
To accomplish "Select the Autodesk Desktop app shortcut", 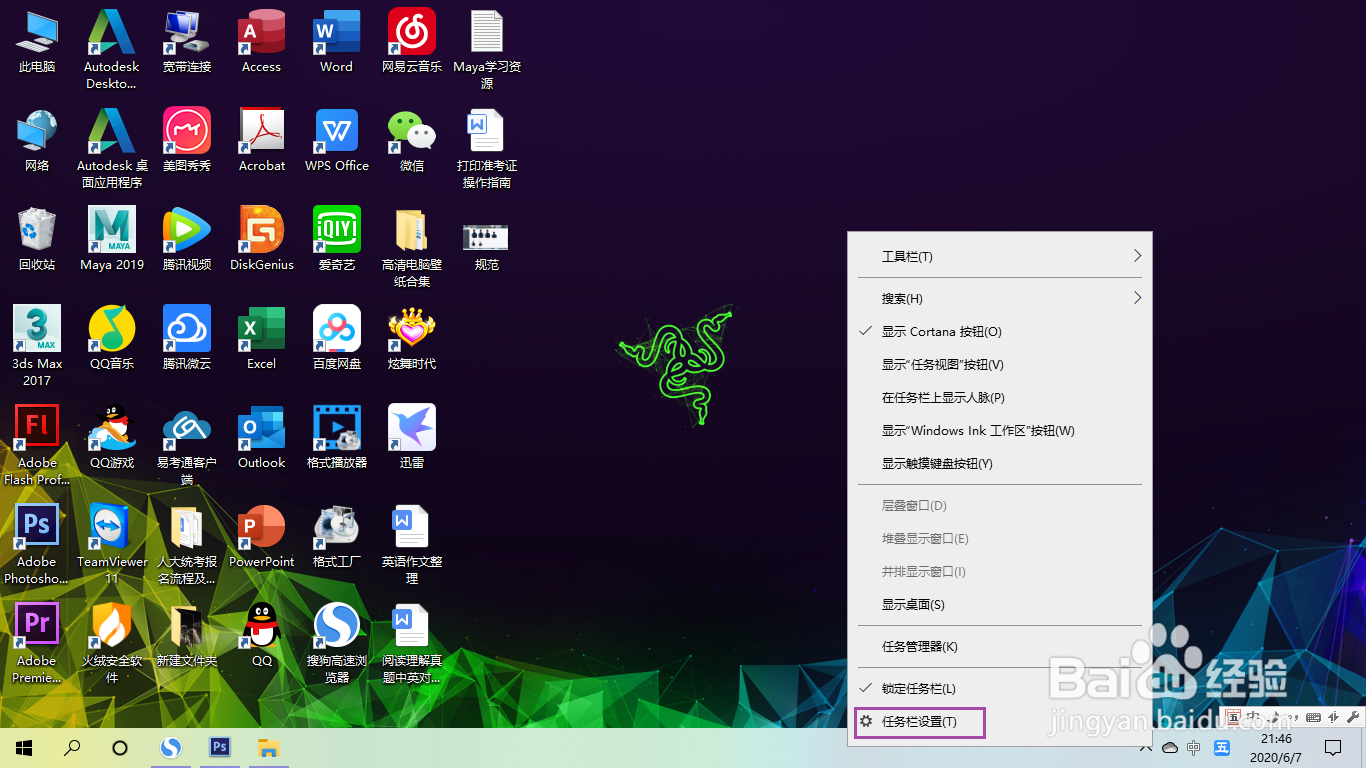I will click(111, 49).
